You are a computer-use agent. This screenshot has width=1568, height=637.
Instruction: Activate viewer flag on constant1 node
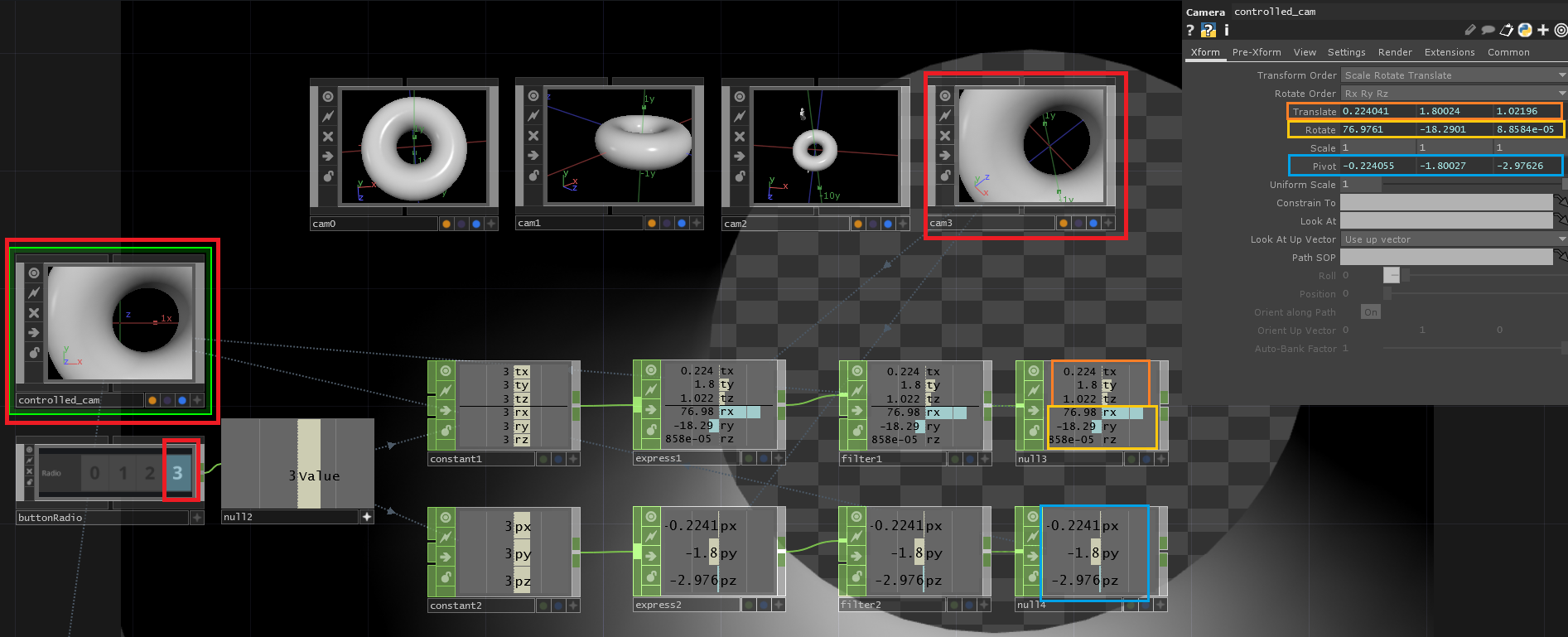(x=446, y=371)
